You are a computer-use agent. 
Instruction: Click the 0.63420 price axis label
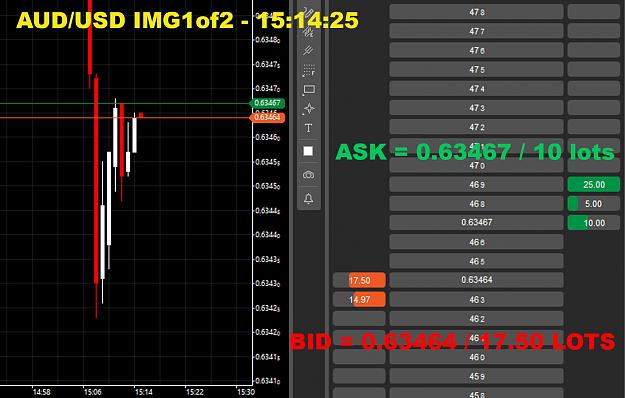pos(267,332)
